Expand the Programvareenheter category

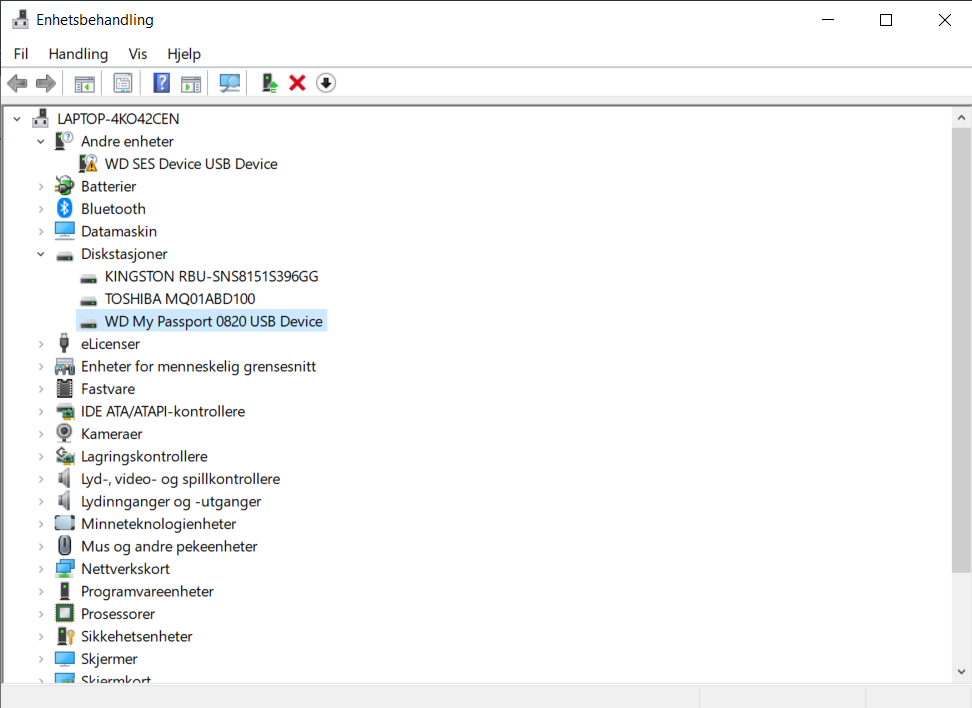(41, 591)
